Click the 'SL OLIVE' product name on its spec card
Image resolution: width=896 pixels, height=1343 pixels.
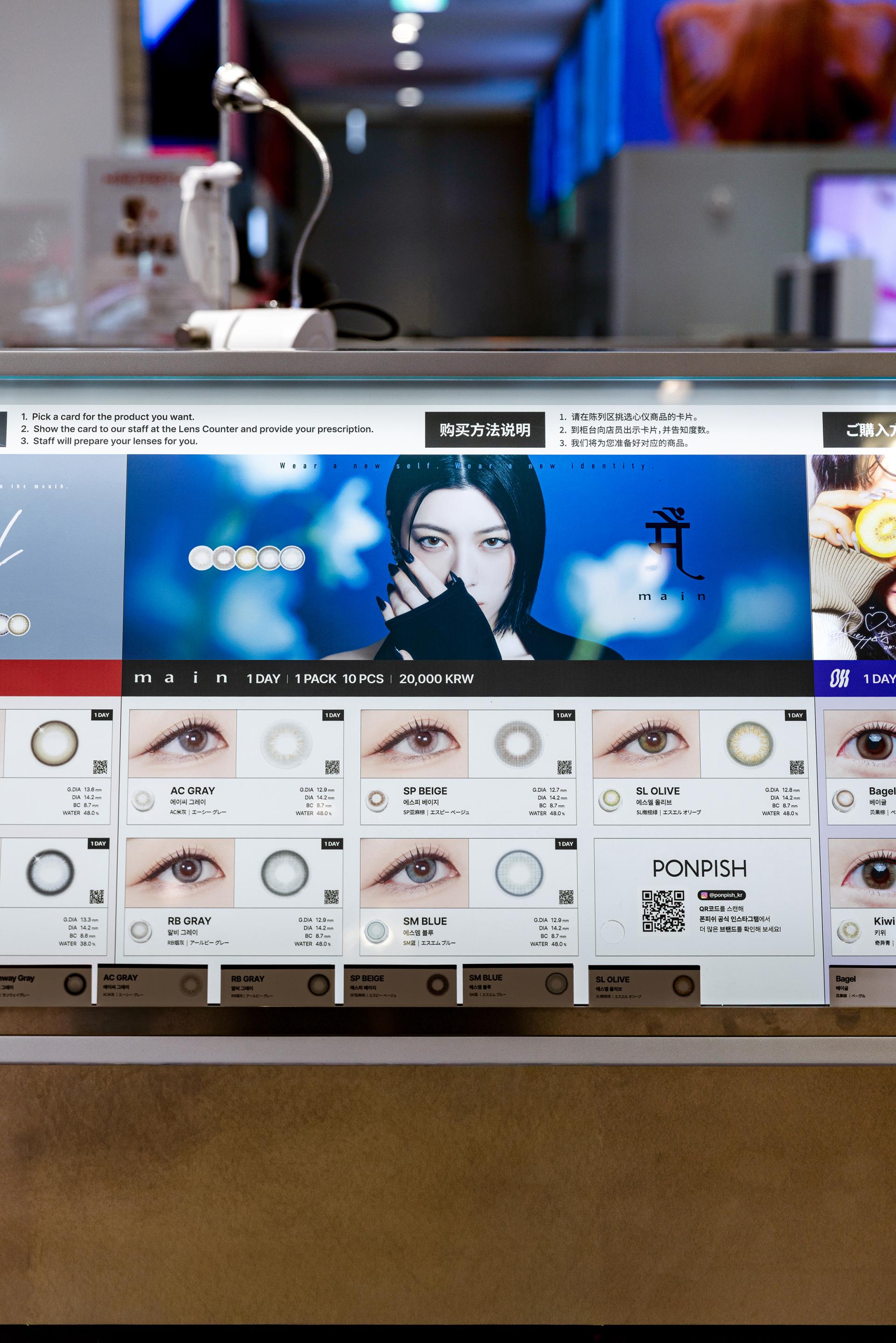(658, 790)
